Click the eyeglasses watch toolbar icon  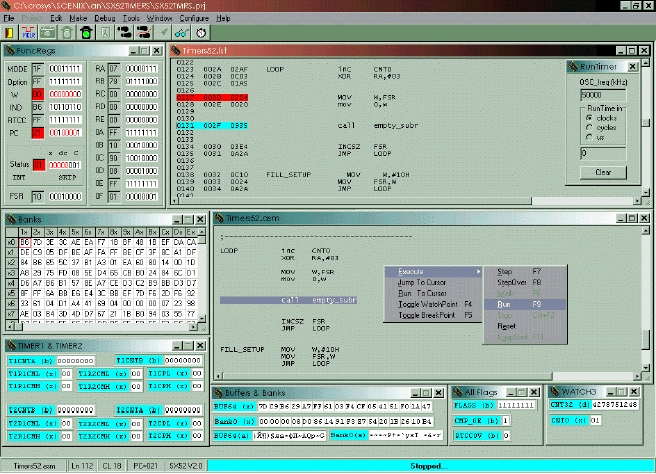click(x=182, y=32)
